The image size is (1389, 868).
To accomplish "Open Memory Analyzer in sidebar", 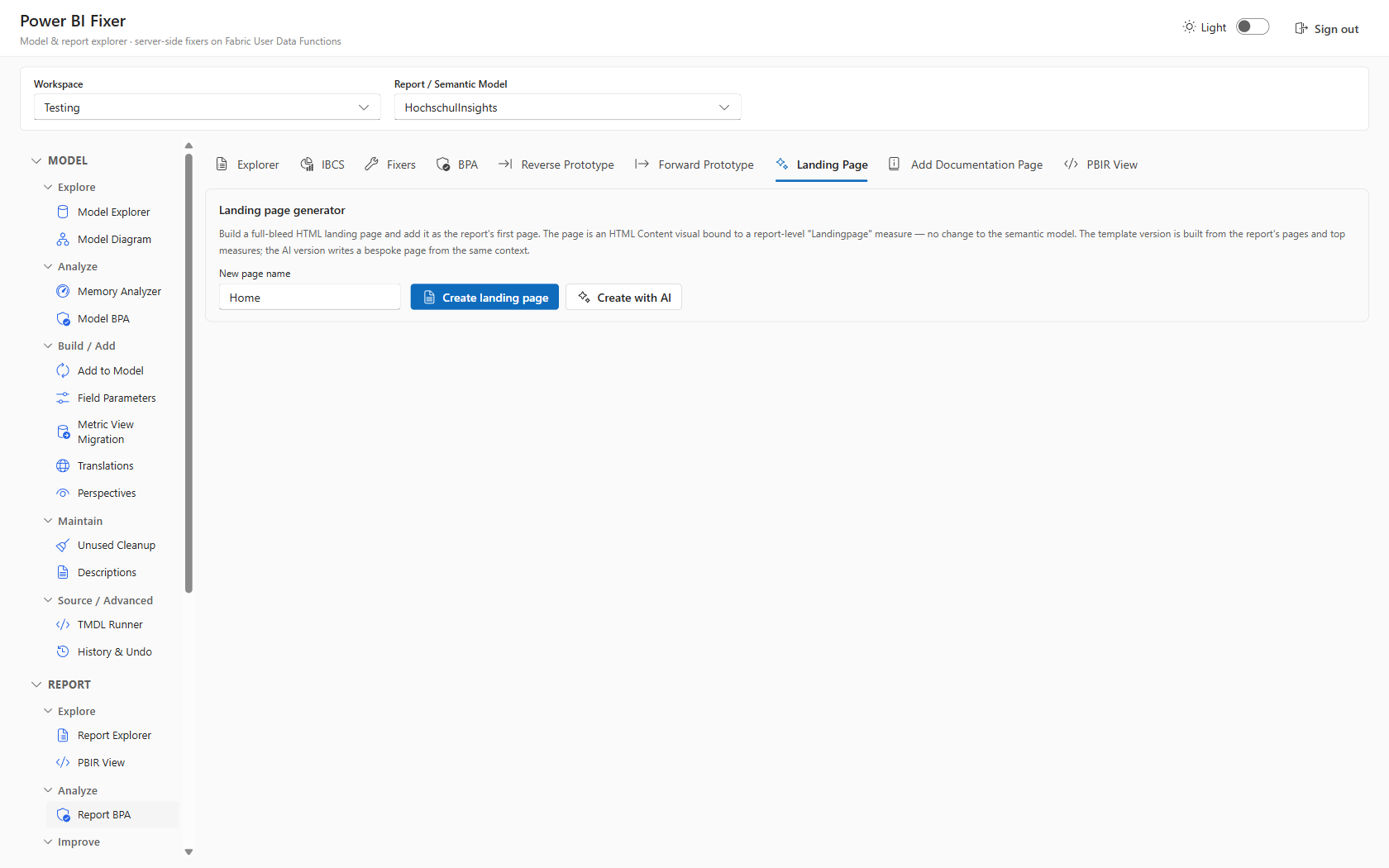I will (113, 291).
